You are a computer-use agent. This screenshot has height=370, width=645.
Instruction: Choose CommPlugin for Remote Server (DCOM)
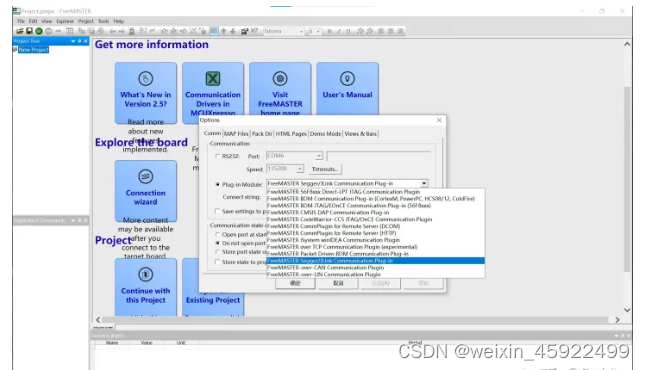coord(376,226)
